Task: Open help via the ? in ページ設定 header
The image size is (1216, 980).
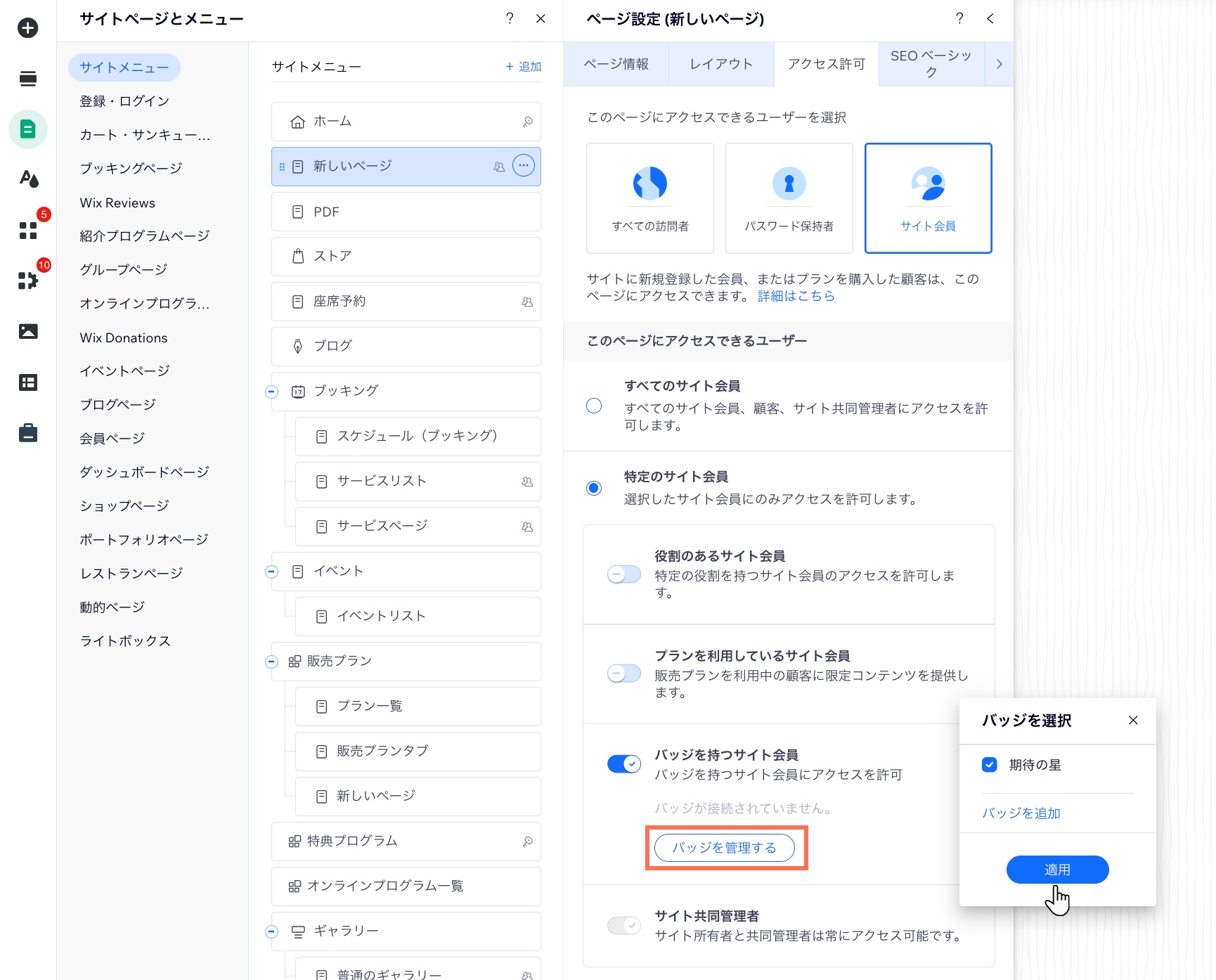Action: point(959,19)
